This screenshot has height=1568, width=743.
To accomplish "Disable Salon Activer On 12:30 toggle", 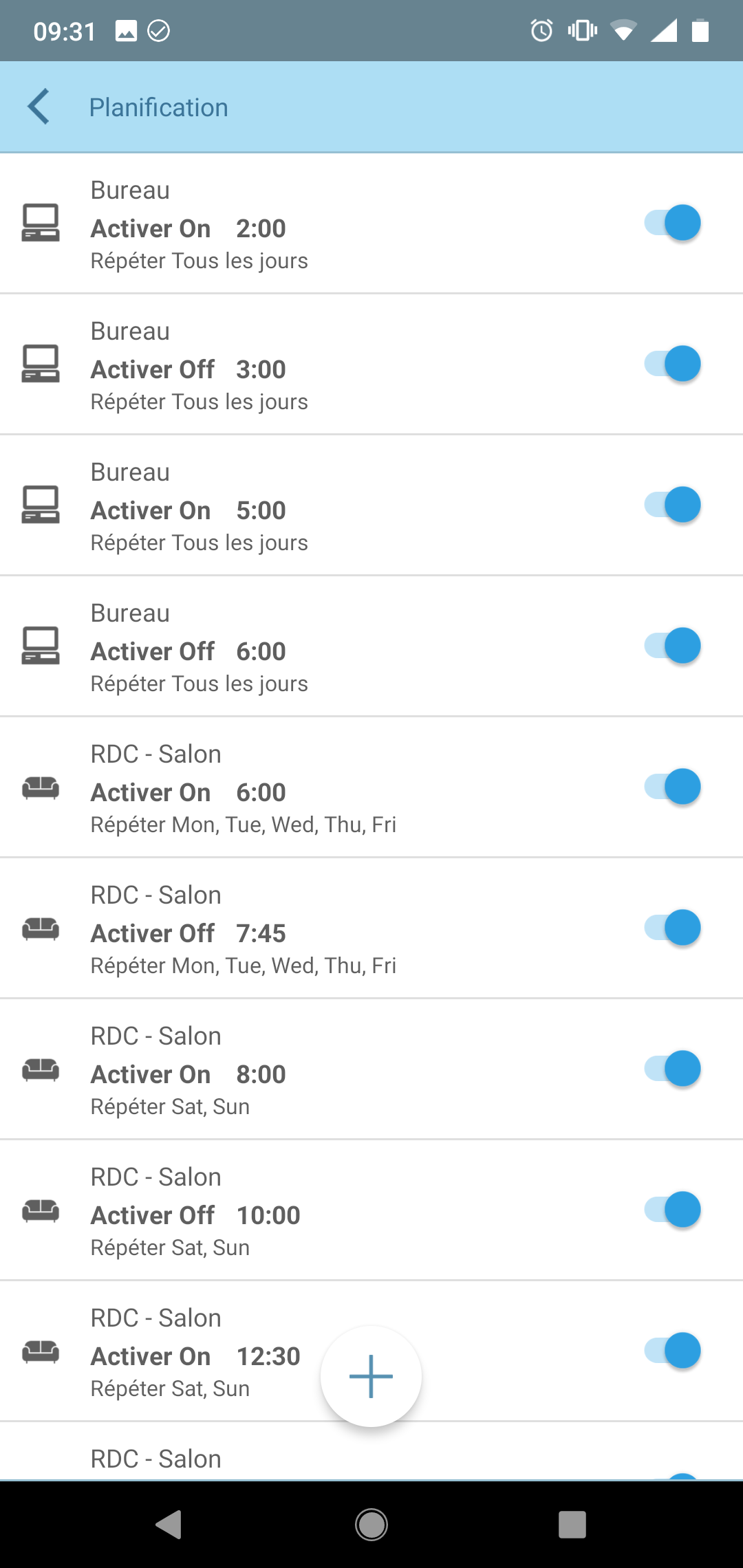I will coord(672,1351).
